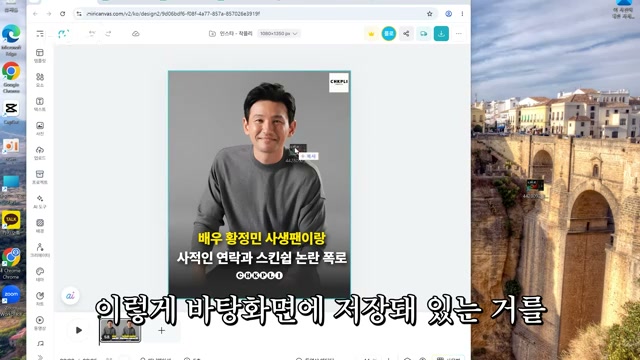Viewport: 640px width, 360px height.
Task: Open the MiriCanvas hamburger menu
Action: (40, 34)
